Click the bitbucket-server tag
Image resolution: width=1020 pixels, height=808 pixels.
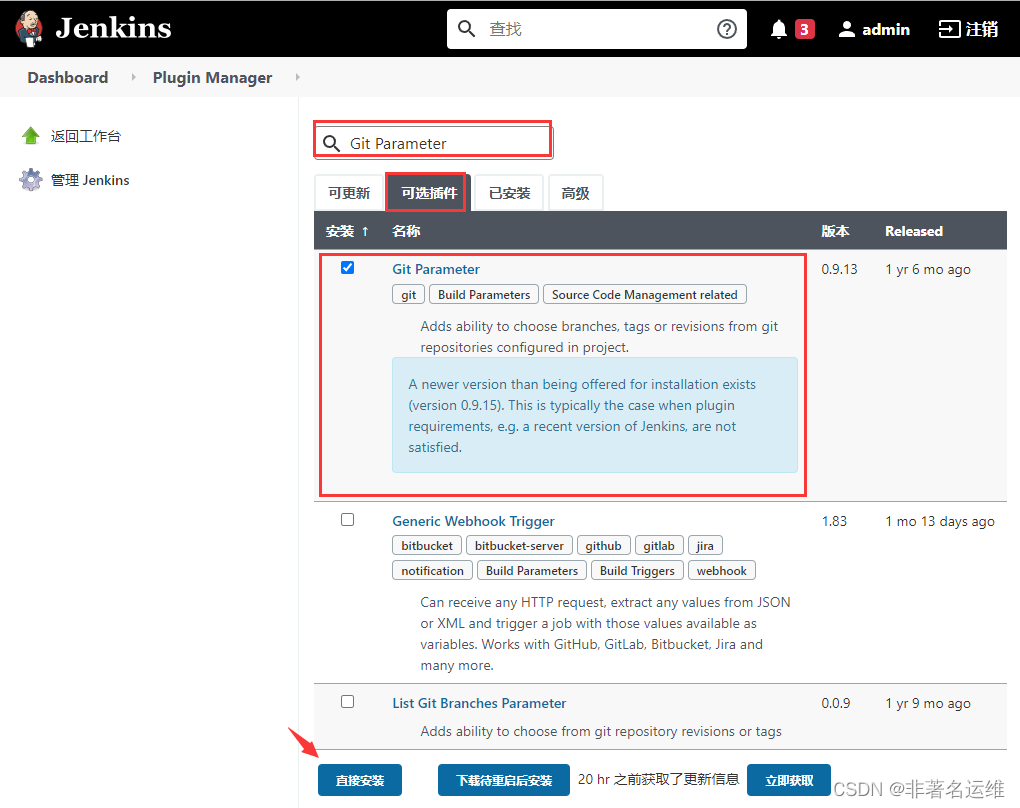(519, 546)
